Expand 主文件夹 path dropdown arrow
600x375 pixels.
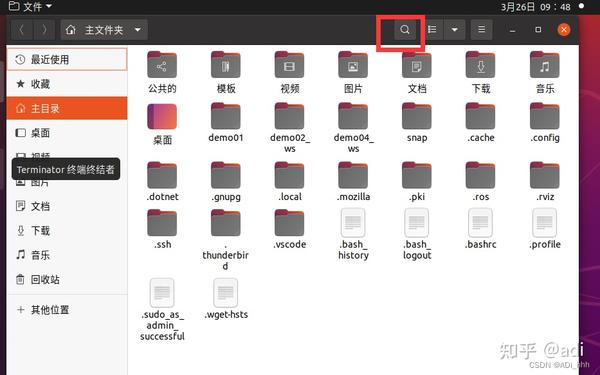[x=138, y=29]
